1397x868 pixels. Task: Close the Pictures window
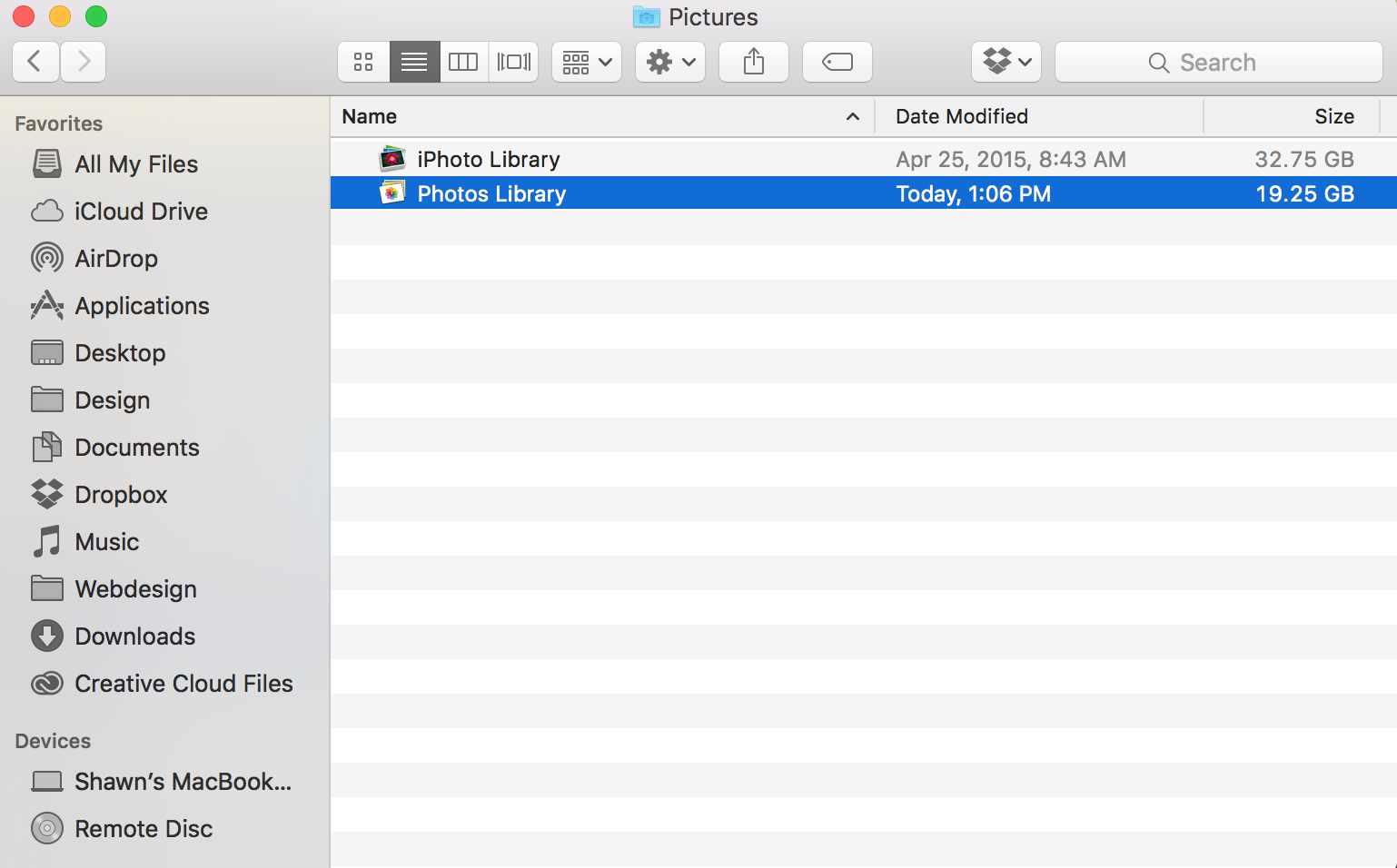tap(24, 16)
